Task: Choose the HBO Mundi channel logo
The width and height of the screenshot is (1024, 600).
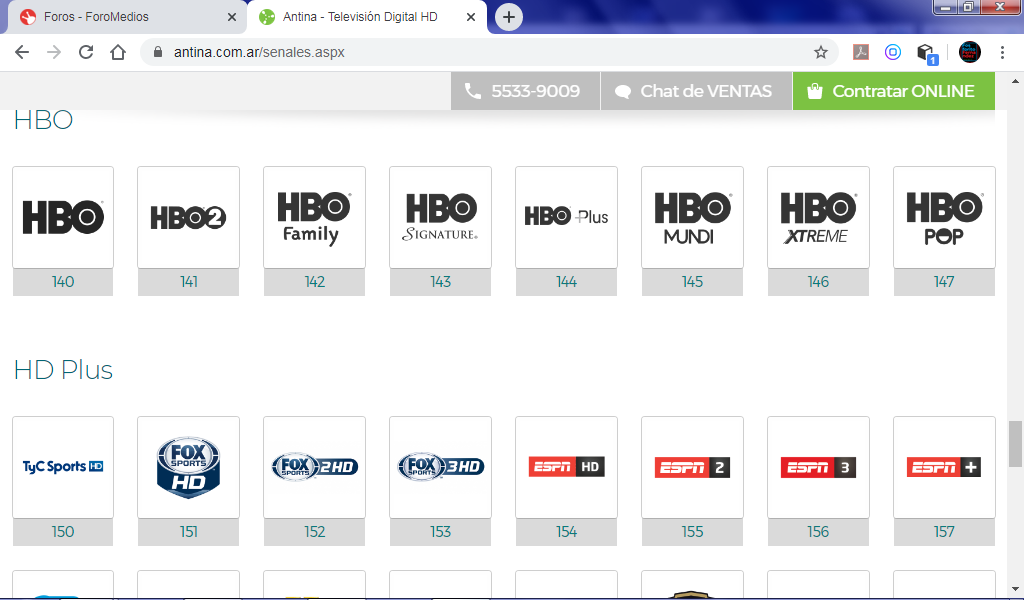Action: (x=692, y=217)
